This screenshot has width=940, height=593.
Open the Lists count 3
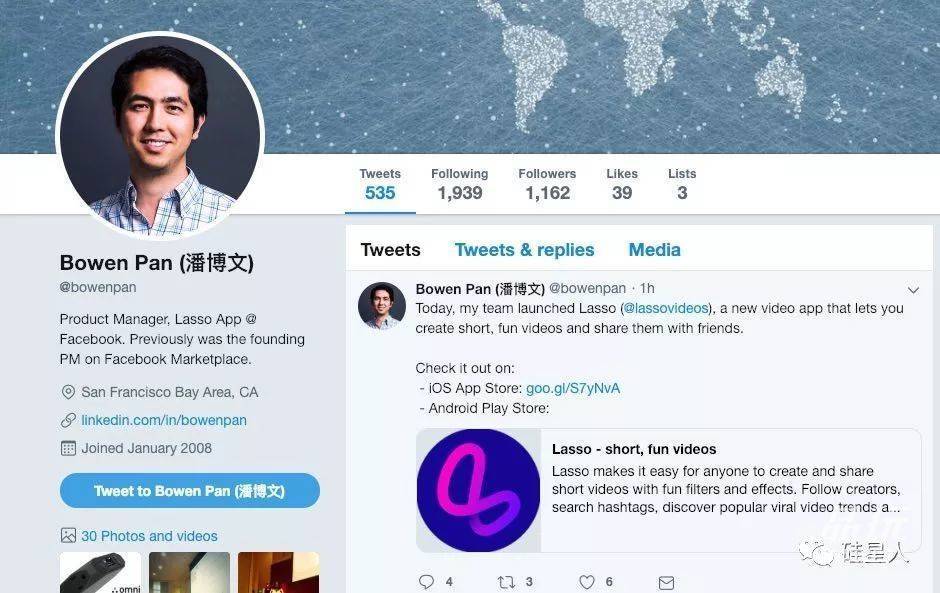point(682,184)
